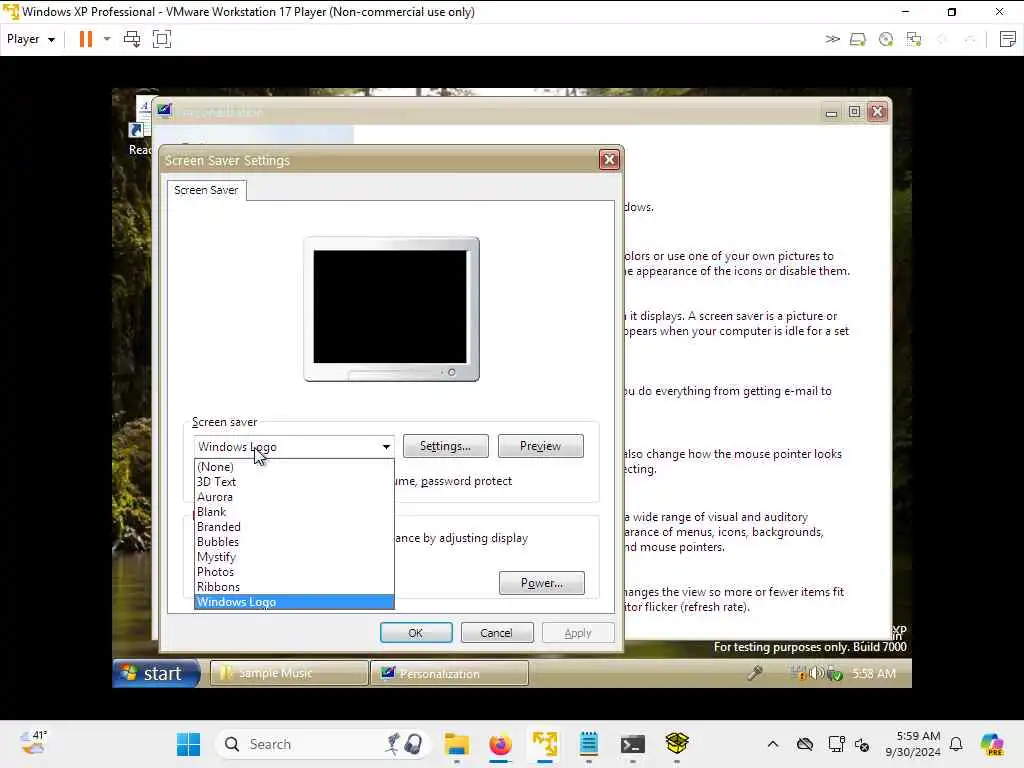
Task: Click host network tray icon
Action: [x=837, y=744]
